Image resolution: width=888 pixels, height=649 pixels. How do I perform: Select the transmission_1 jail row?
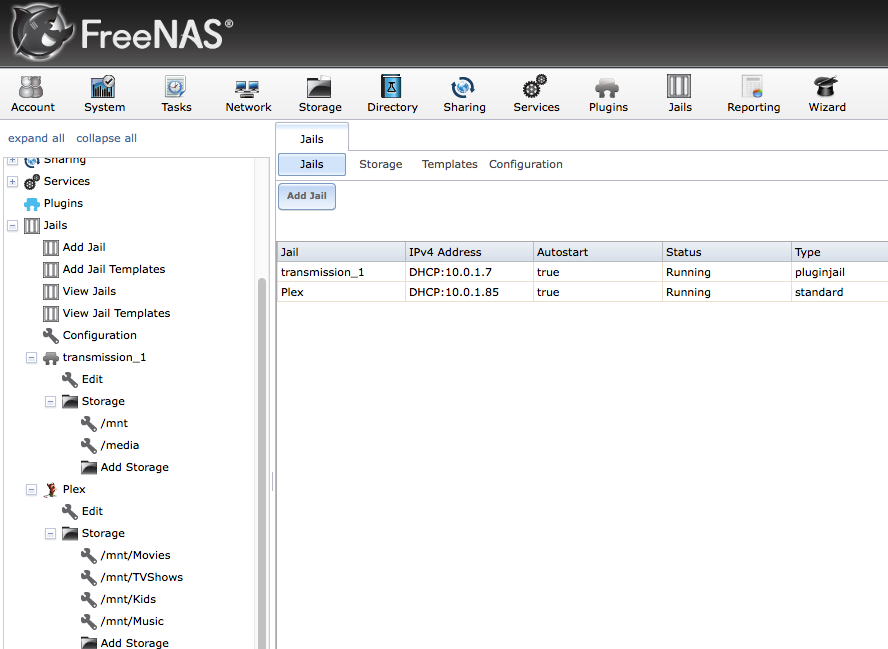(x=582, y=272)
